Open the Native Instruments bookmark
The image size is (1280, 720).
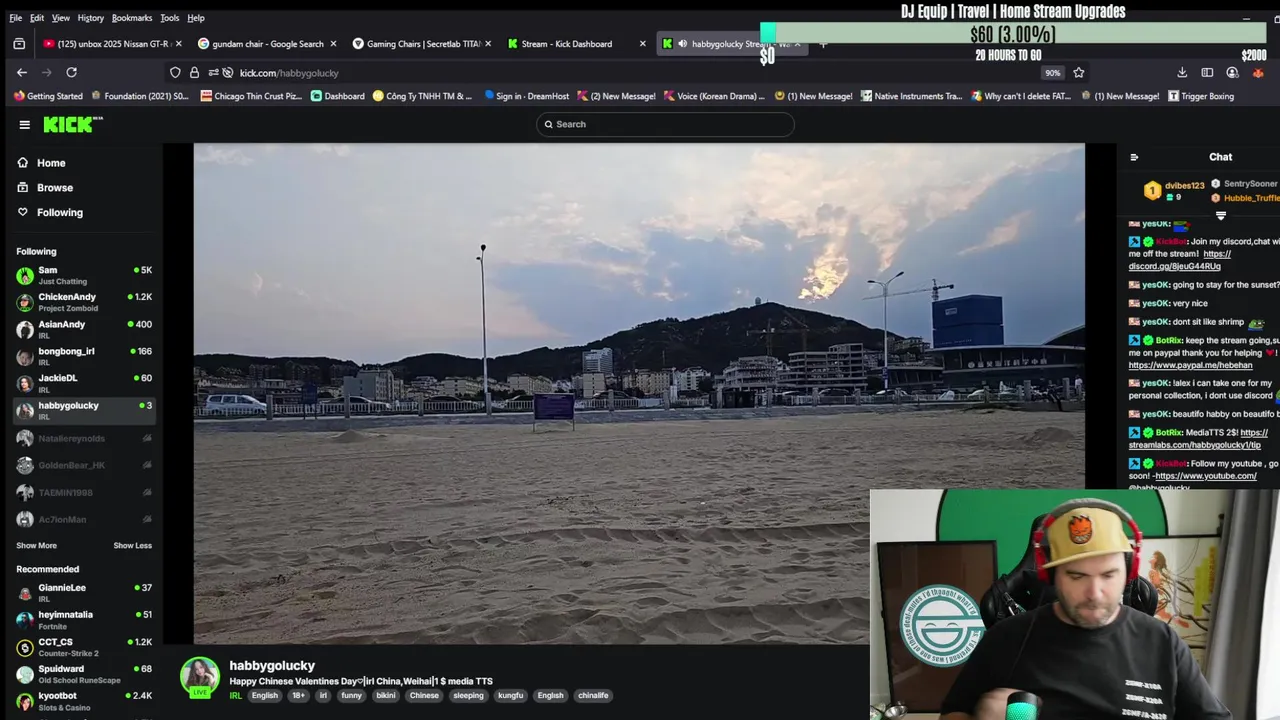pyautogui.click(x=911, y=96)
